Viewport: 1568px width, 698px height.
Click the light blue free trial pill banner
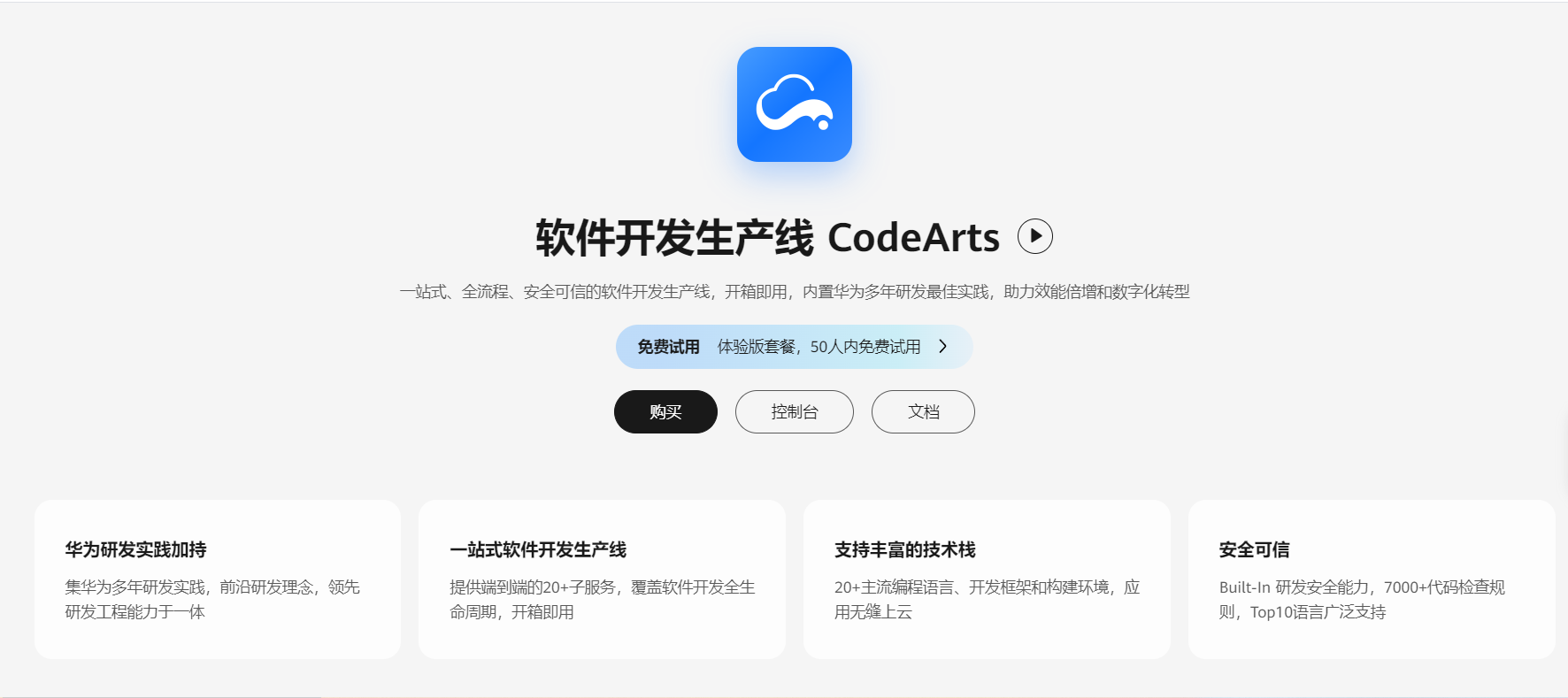(x=794, y=347)
